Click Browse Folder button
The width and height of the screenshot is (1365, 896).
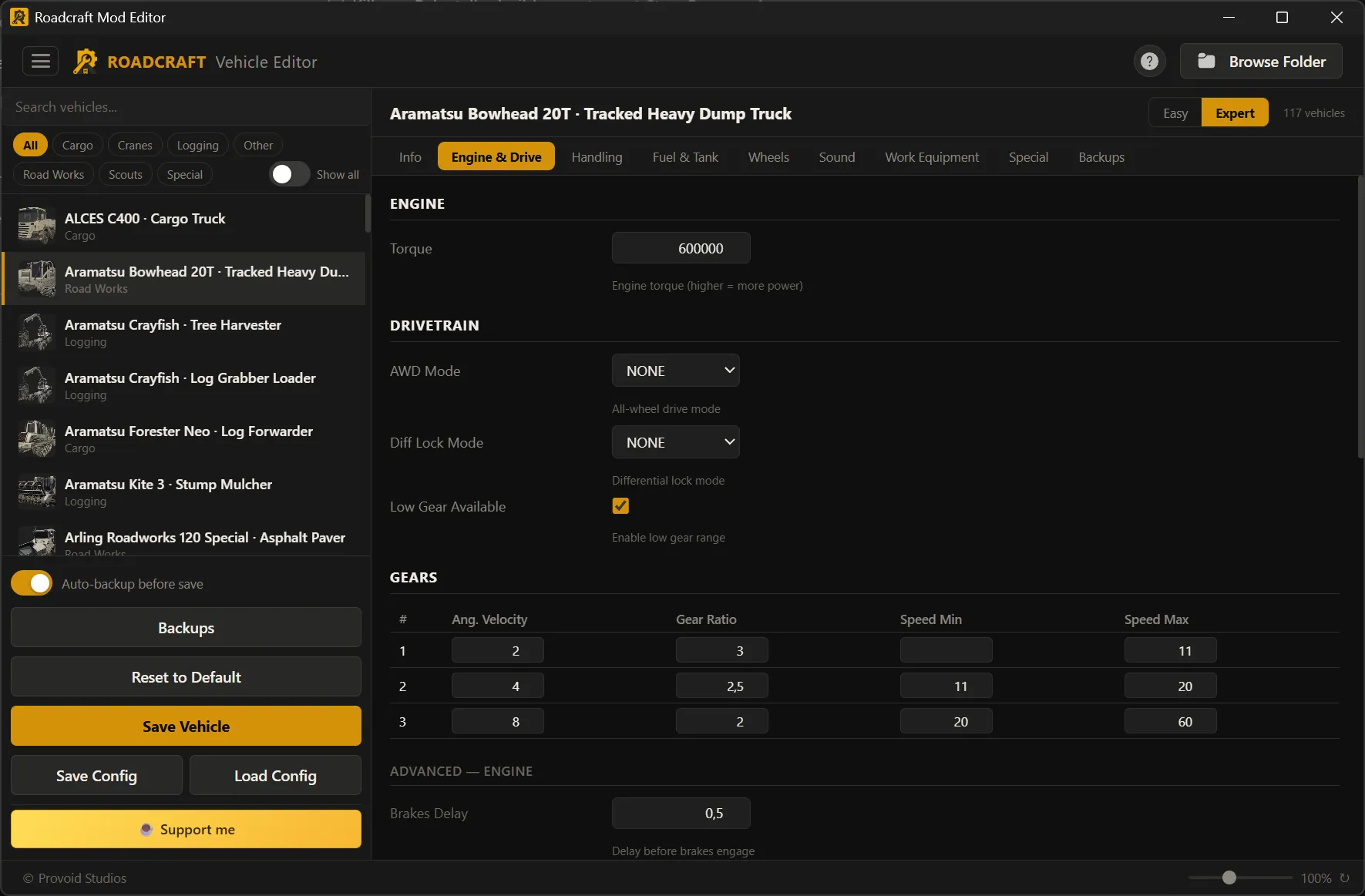(1261, 61)
